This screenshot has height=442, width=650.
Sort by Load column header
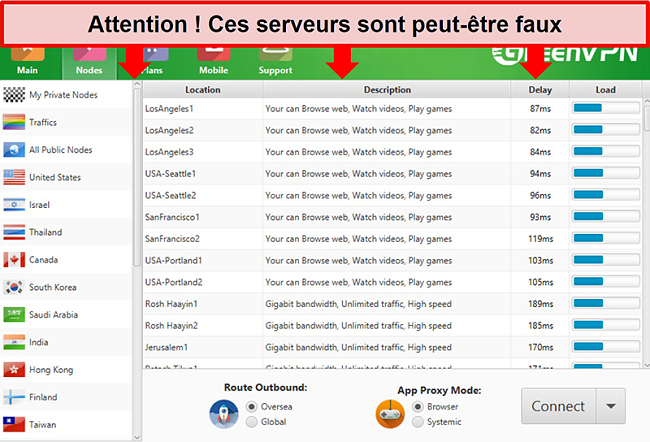[605, 90]
